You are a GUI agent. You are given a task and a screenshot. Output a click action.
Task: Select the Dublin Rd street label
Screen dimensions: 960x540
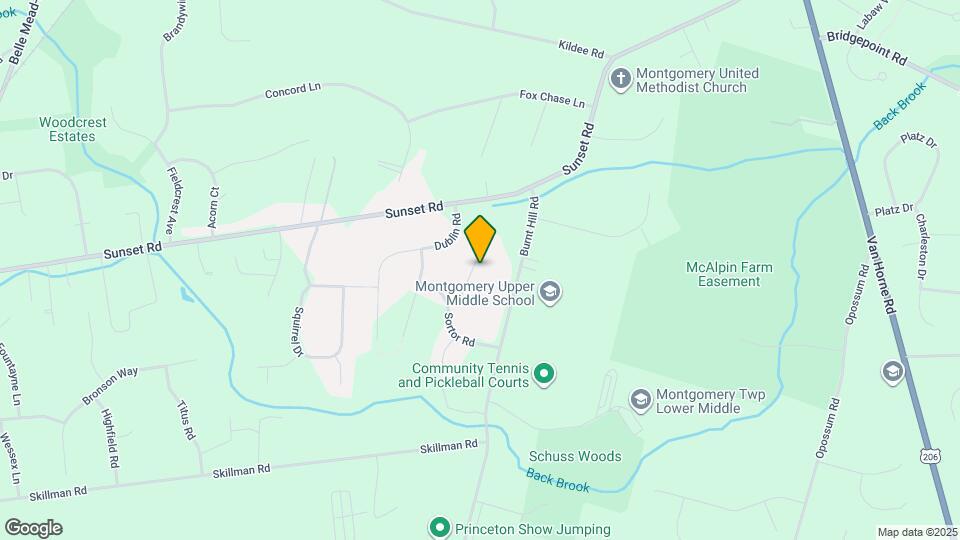click(448, 231)
